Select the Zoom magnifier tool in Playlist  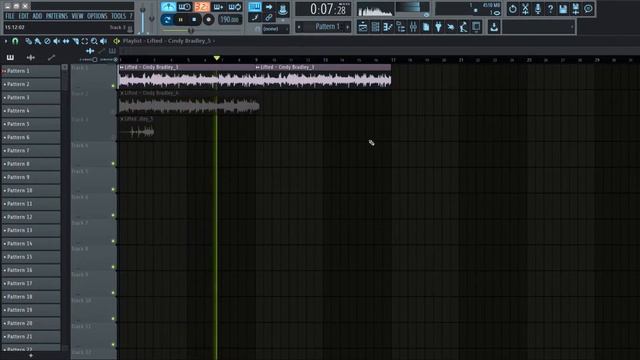tap(94, 41)
